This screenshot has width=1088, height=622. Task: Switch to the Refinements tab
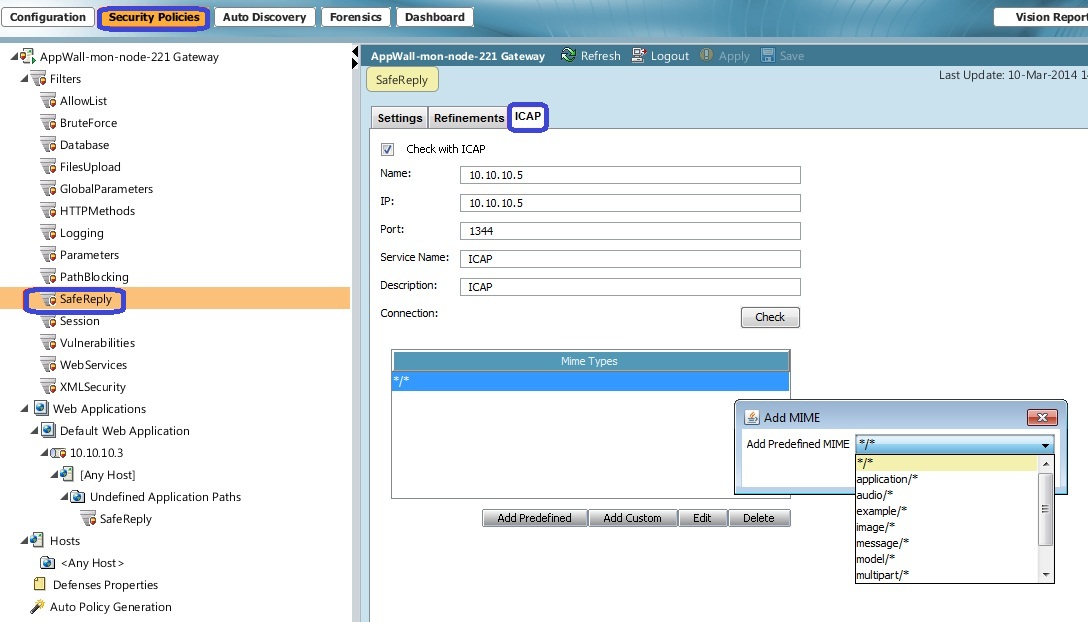point(468,117)
